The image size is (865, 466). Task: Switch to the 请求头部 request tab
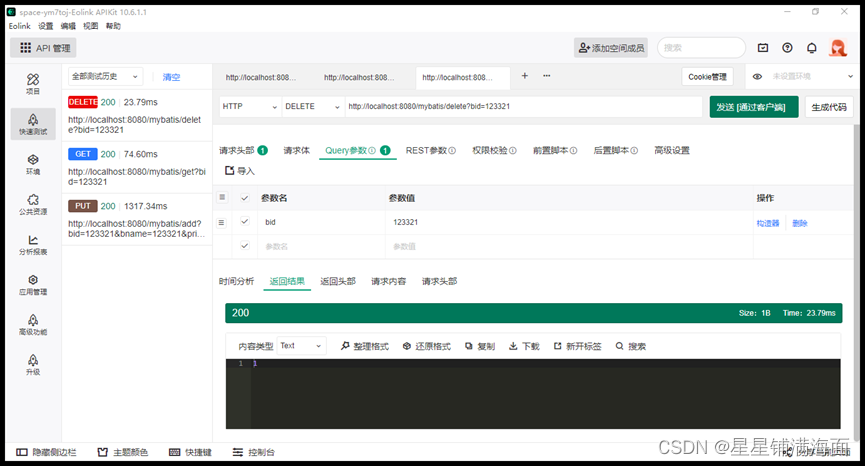[x=243, y=150]
